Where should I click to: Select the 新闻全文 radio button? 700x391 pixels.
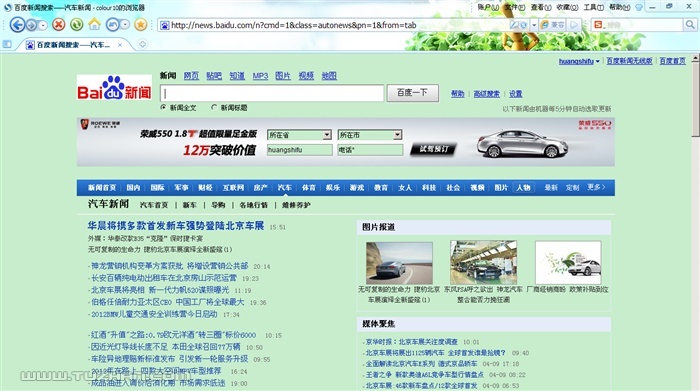(x=163, y=108)
